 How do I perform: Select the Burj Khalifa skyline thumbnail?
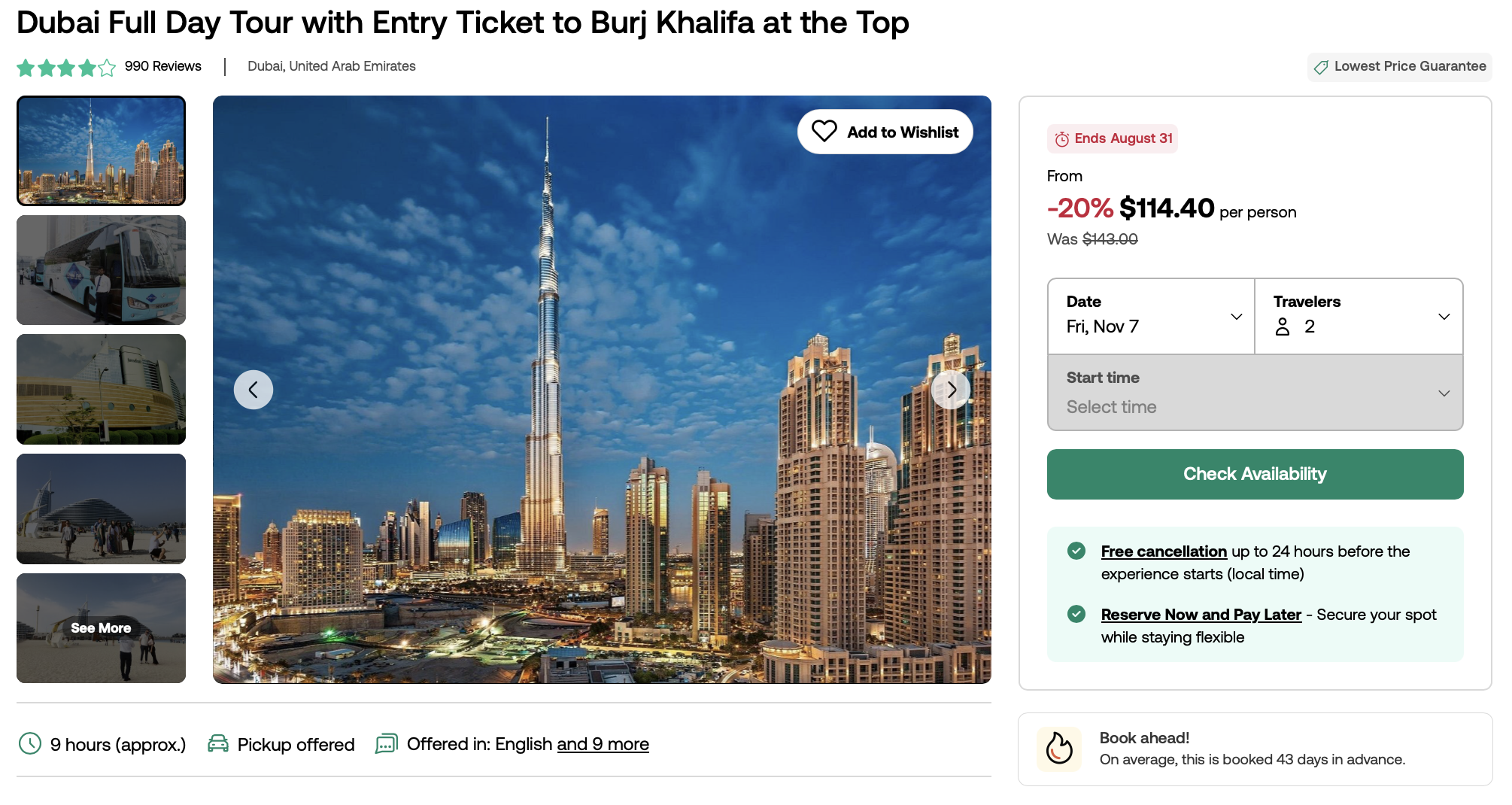pos(101,150)
